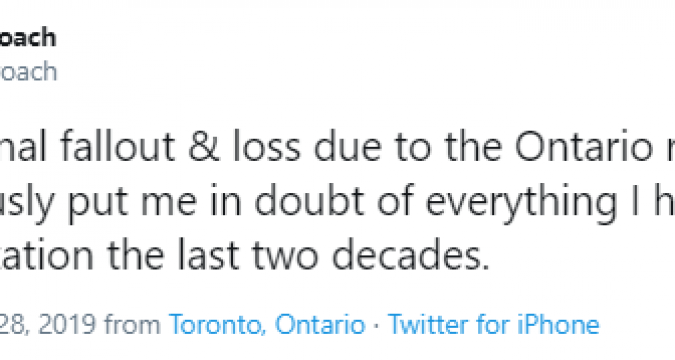
Task: Click the word "doubt" in the tweet
Action: click(x=309, y=201)
